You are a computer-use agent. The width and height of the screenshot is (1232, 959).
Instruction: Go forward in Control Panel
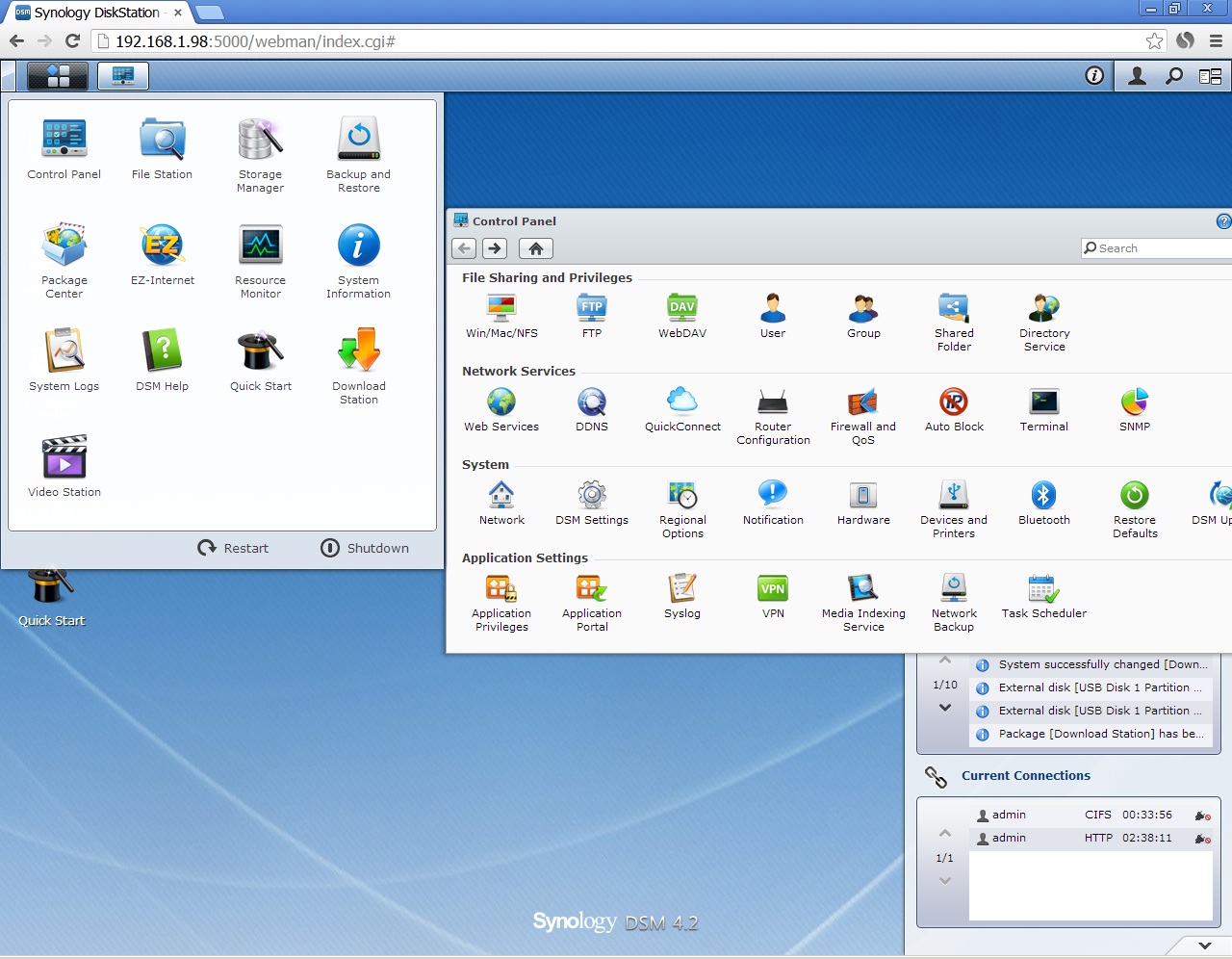tap(495, 248)
